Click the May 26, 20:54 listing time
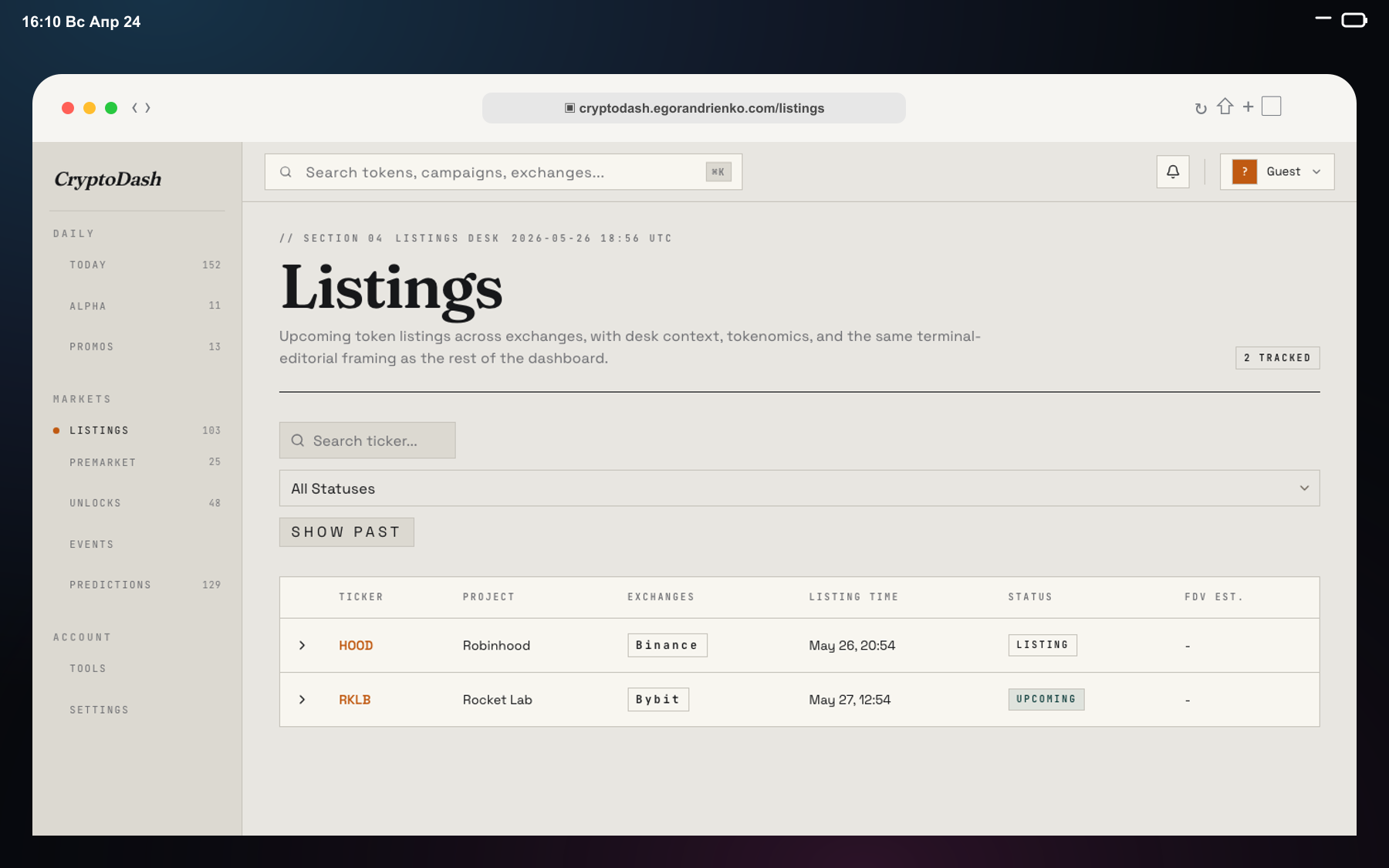This screenshot has height=868, width=1389. coord(852,645)
